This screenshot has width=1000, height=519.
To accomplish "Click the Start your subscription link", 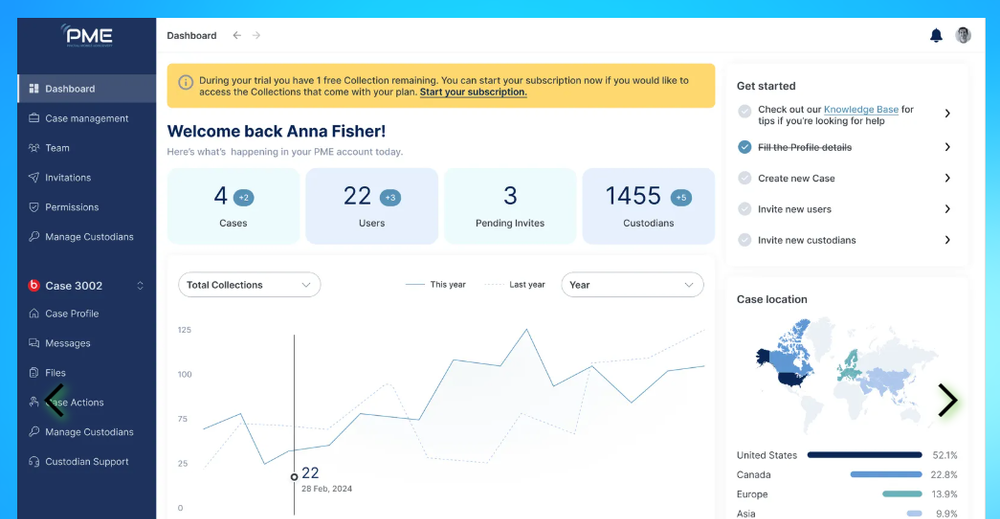I will pyautogui.click(x=473, y=92).
